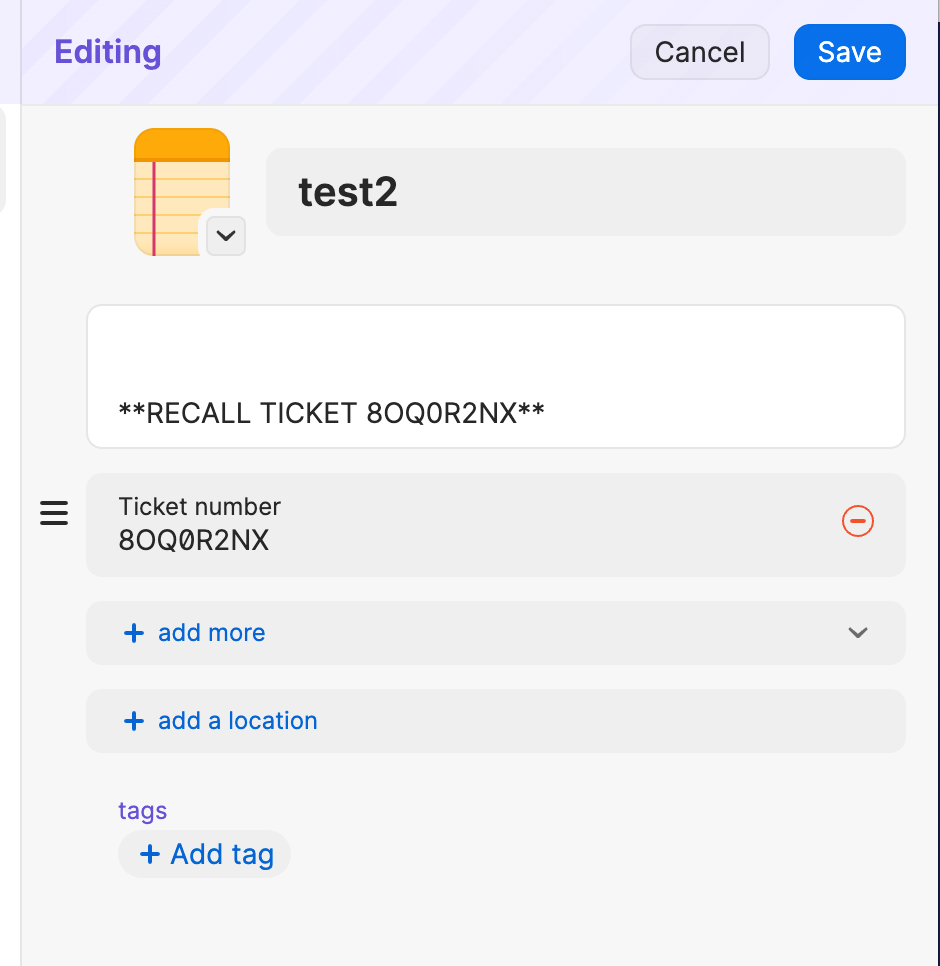Click the RECALL TICKET notes text
The width and height of the screenshot is (940, 966).
click(331, 412)
